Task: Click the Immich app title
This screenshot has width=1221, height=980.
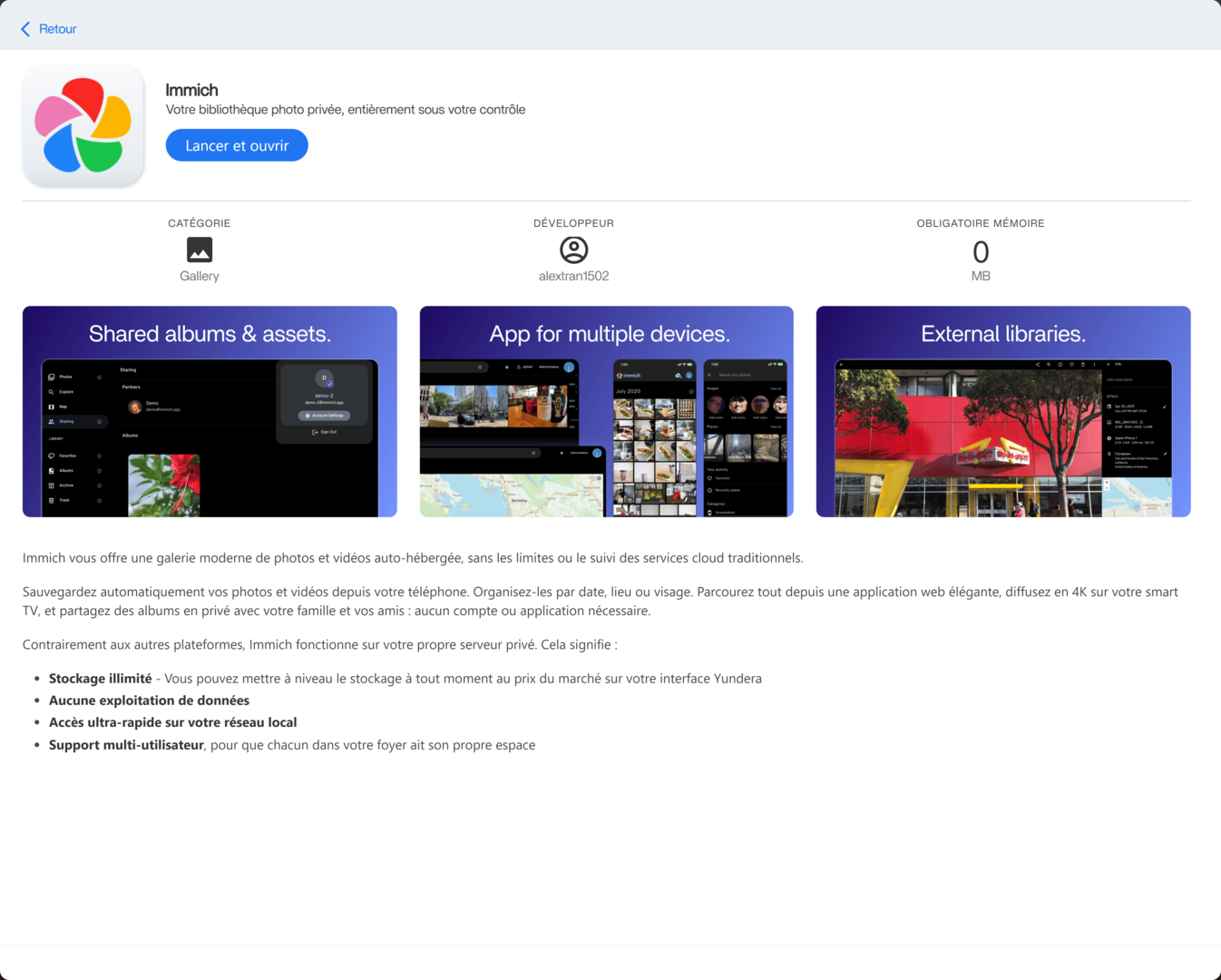Action: [191, 90]
